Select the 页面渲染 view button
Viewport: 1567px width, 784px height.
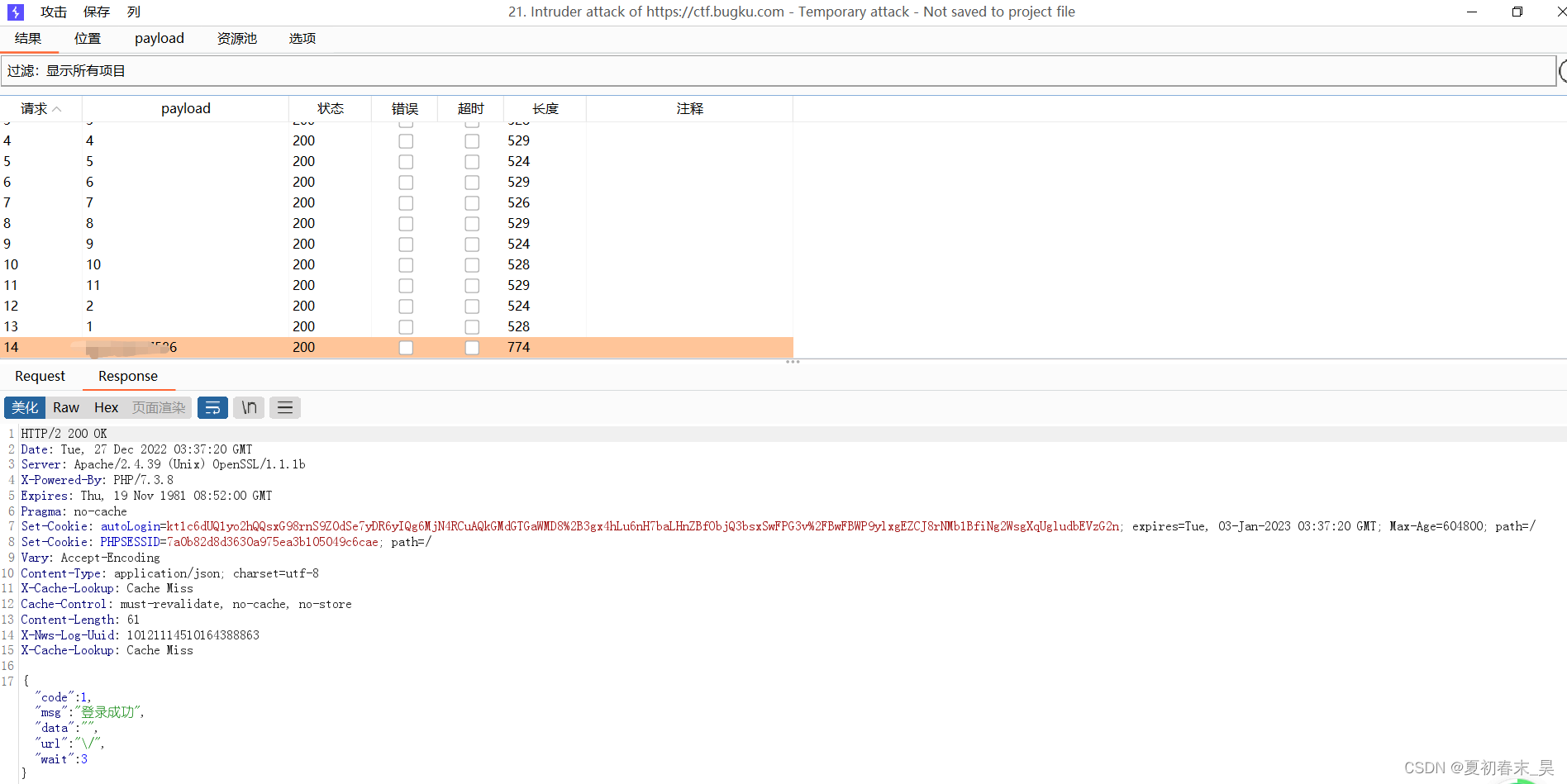click(159, 407)
